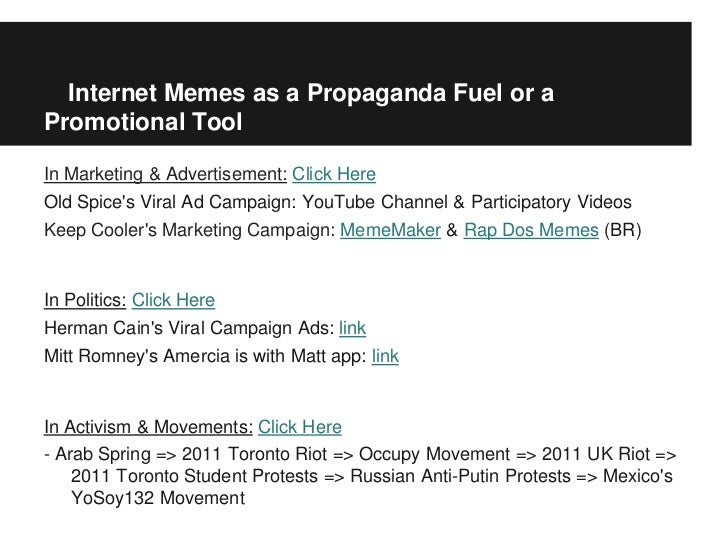Select the 'In Activism & Movements:' heading

(x=148, y=428)
